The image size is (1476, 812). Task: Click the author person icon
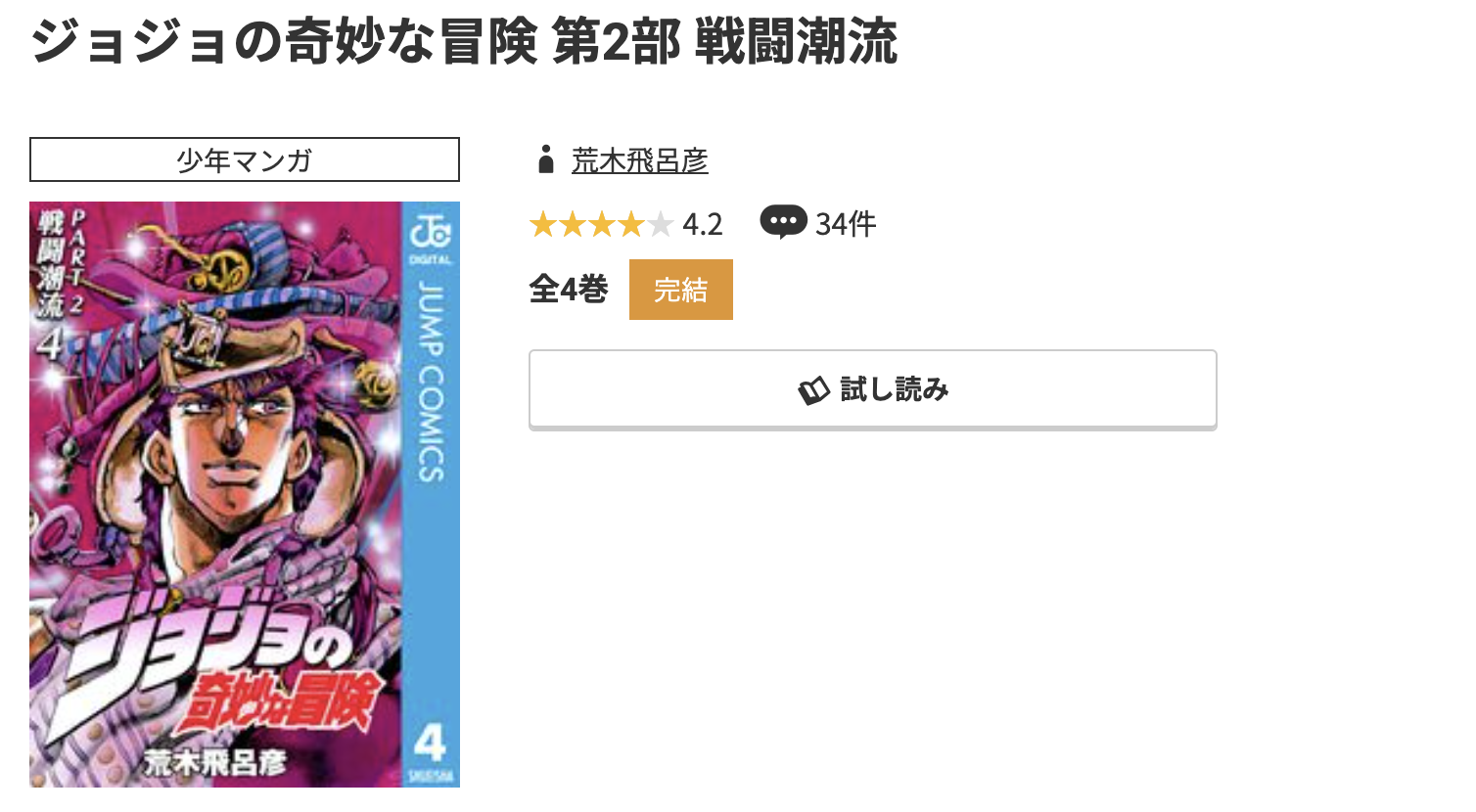pos(546,159)
